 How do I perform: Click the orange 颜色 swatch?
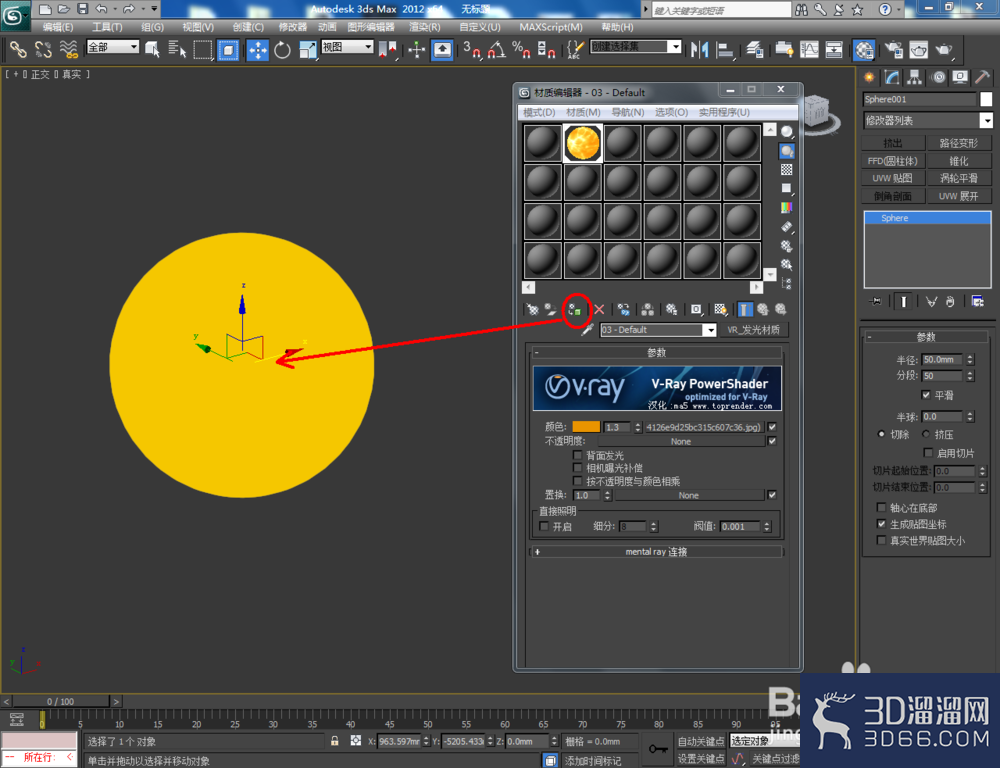pos(586,427)
